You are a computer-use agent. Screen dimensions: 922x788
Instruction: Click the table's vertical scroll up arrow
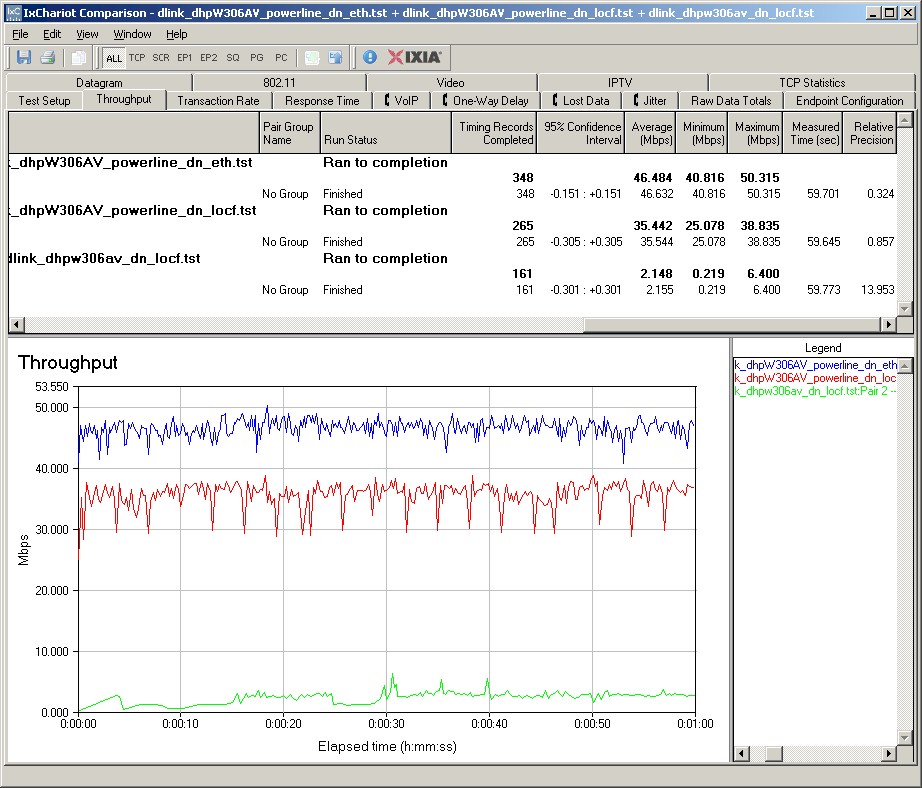click(x=906, y=120)
